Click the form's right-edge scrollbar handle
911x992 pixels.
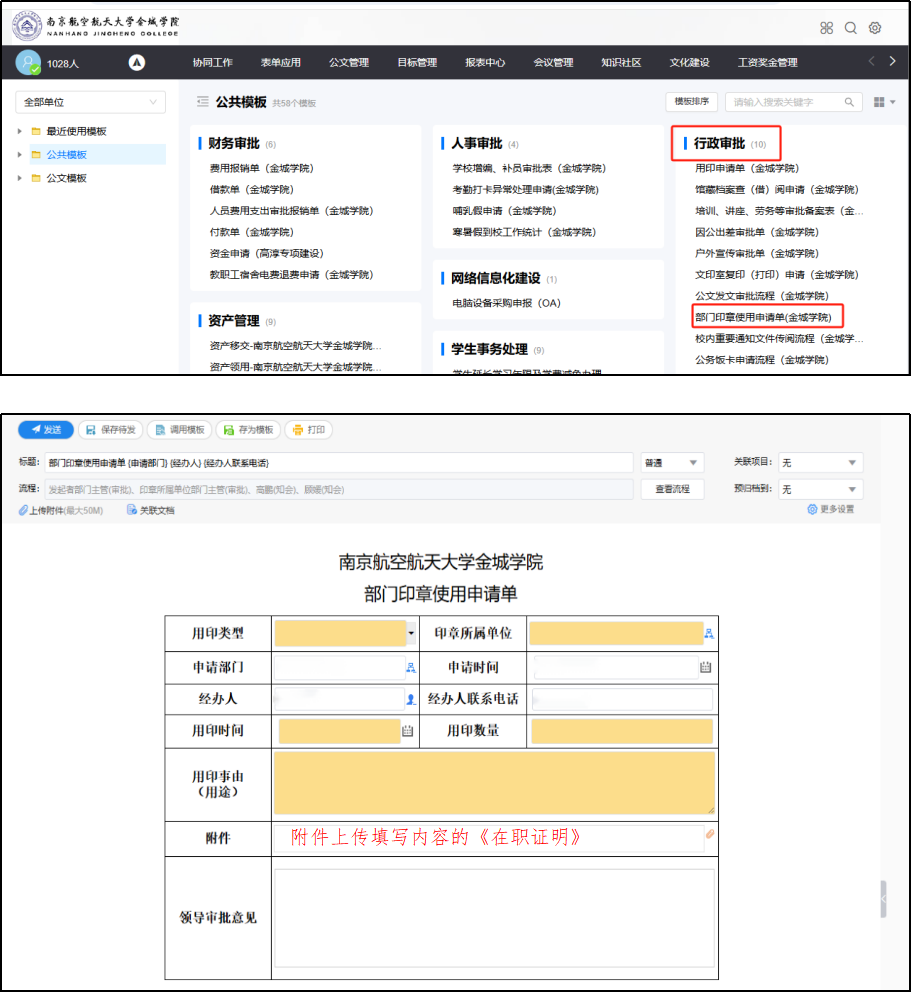tap(883, 898)
